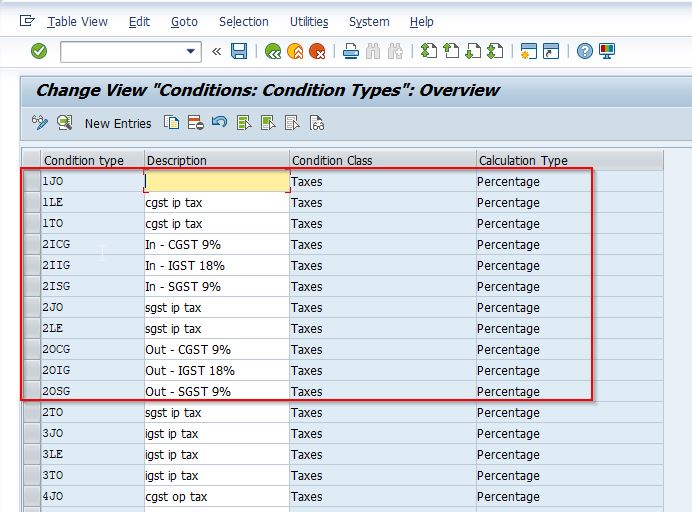Click the green Enter checkmark icon
This screenshot has height=512, width=692.
(x=39, y=51)
